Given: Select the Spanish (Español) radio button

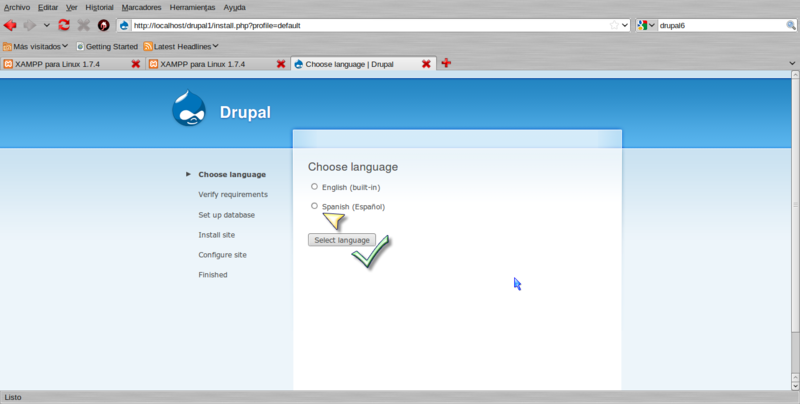Looking at the screenshot, I should point(314,206).
